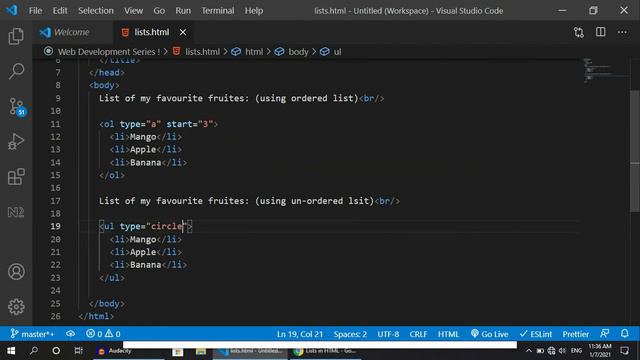This screenshot has height=360, width=640.
Task: Open the Run menu
Action: (183, 11)
